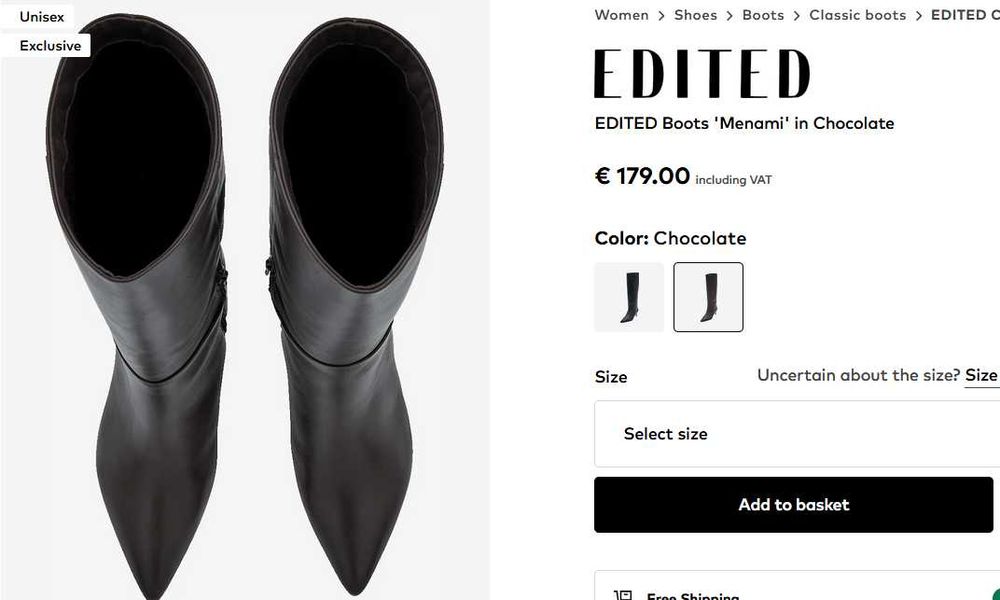
Task: Open the Select size dropdown
Action: (796, 434)
